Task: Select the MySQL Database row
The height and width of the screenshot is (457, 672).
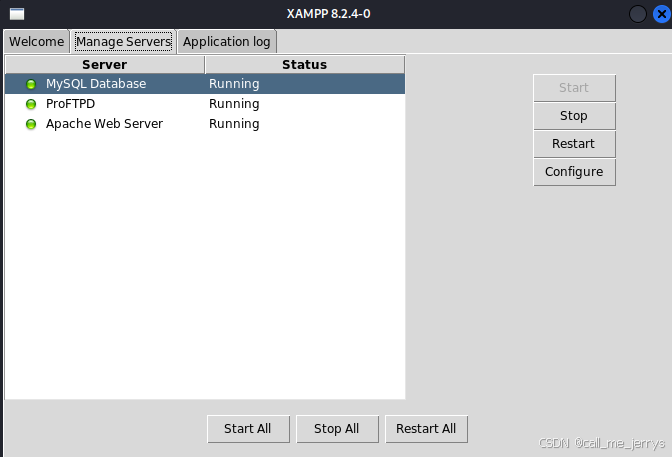Action: click(x=205, y=84)
